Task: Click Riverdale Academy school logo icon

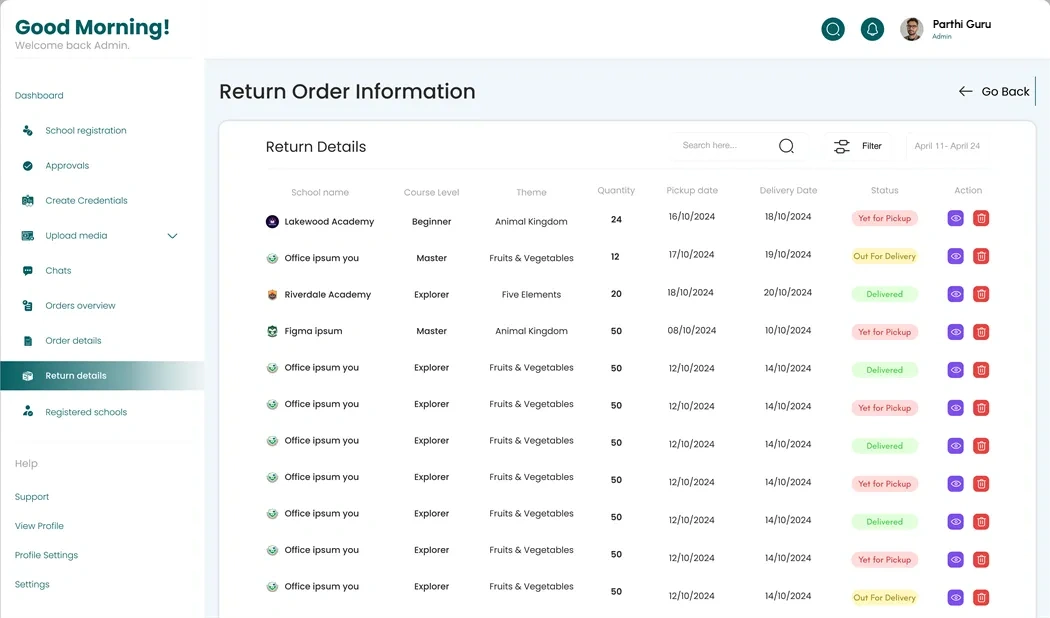Action: [x=272, y=295]
